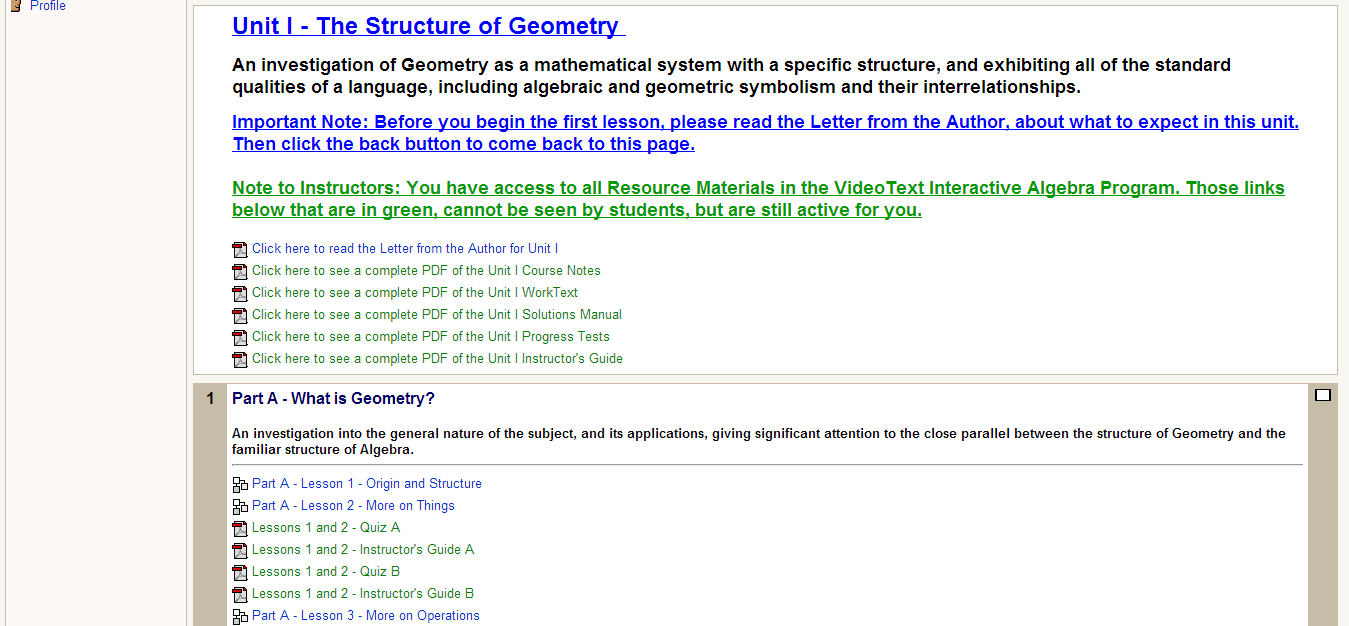Click the PDF icon for Unit I Solutions Manual
The image size is (1349, 626).
tap(240, 316)
